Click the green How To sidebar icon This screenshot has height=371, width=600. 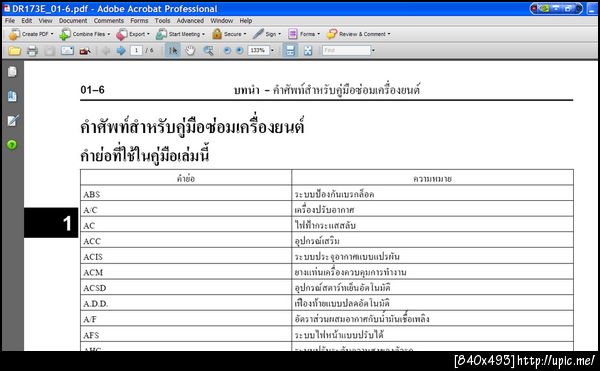pyautogui.click(x=12, y=145)
